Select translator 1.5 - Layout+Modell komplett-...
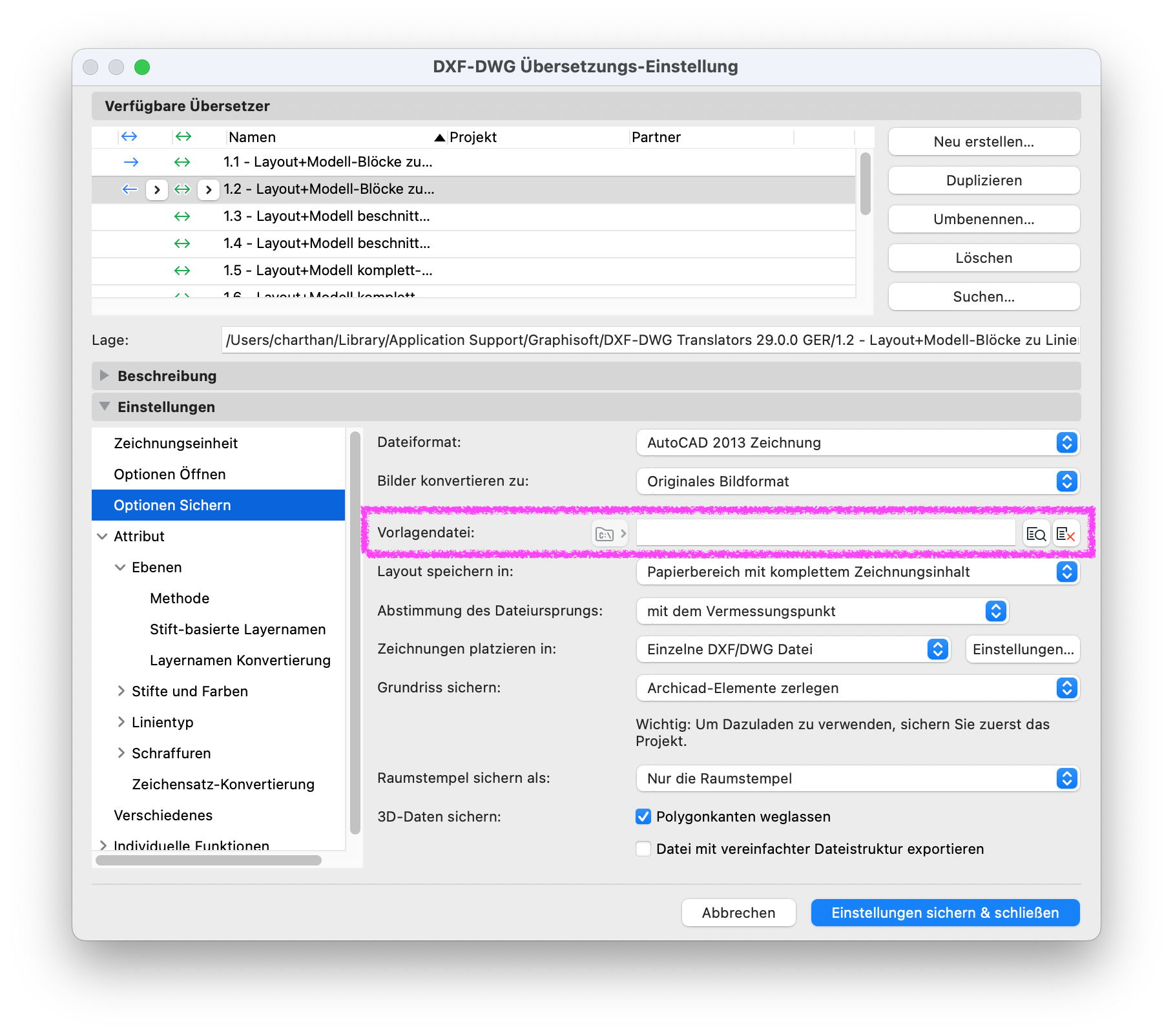The height and width of the screenshot is (1036, 1173). tap(473, 271)
